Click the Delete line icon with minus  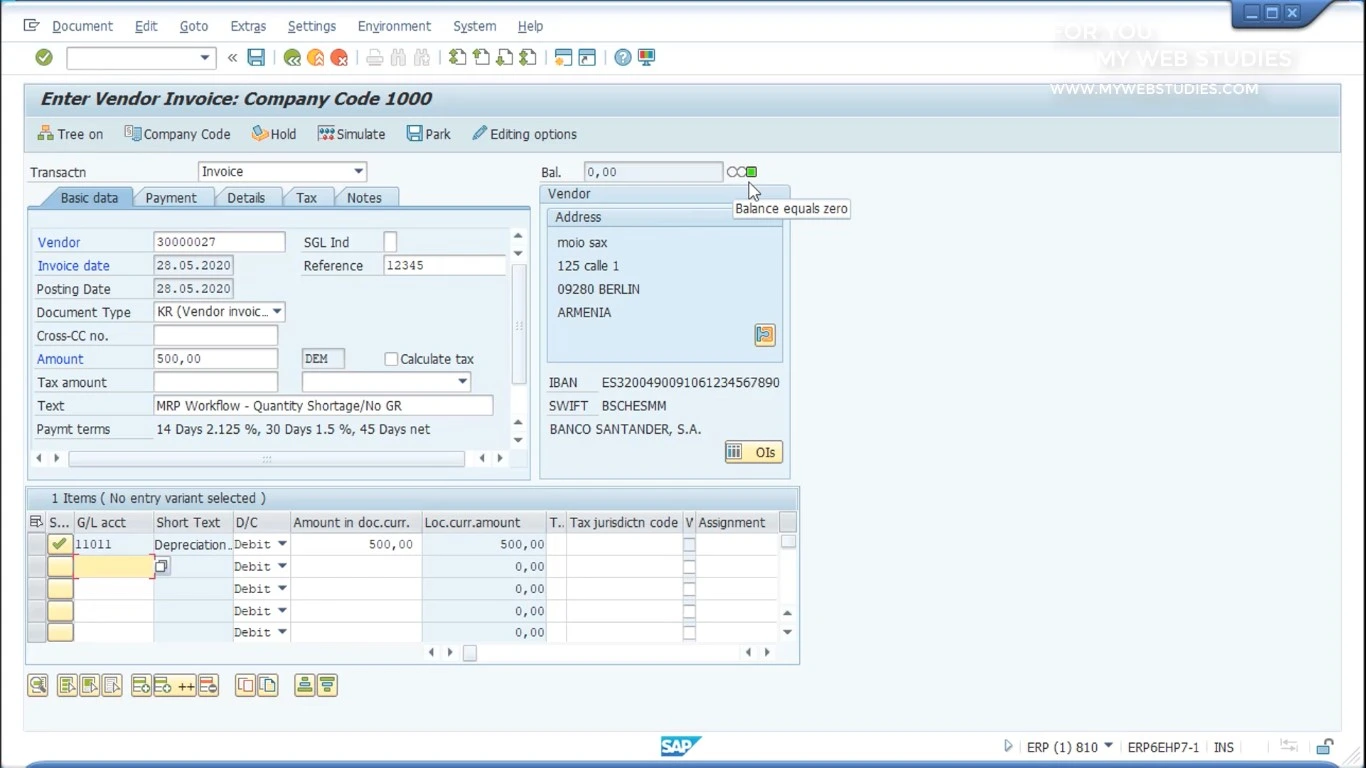point(208,685)
